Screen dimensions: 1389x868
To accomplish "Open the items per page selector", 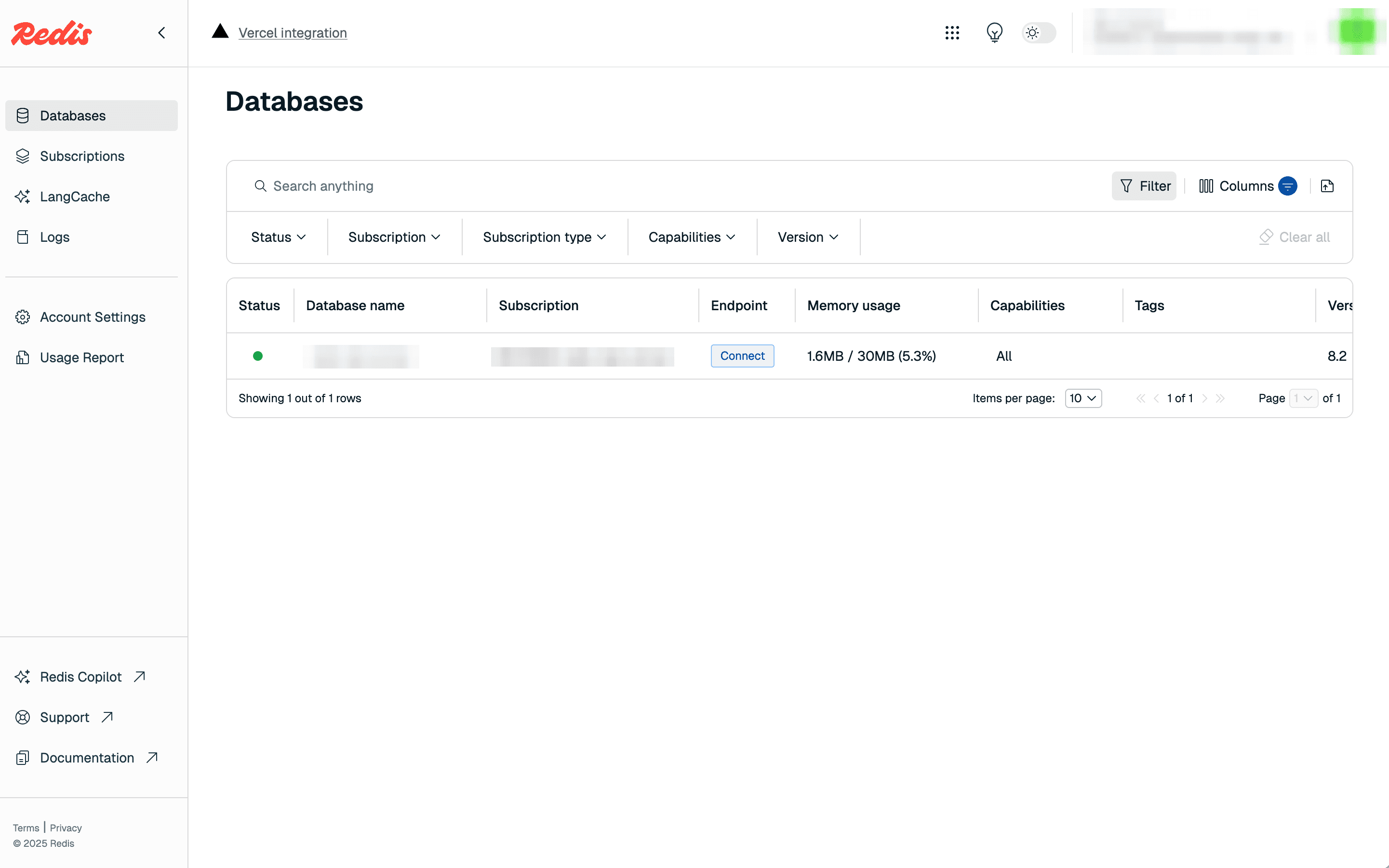I will (x=1083, y=398).
